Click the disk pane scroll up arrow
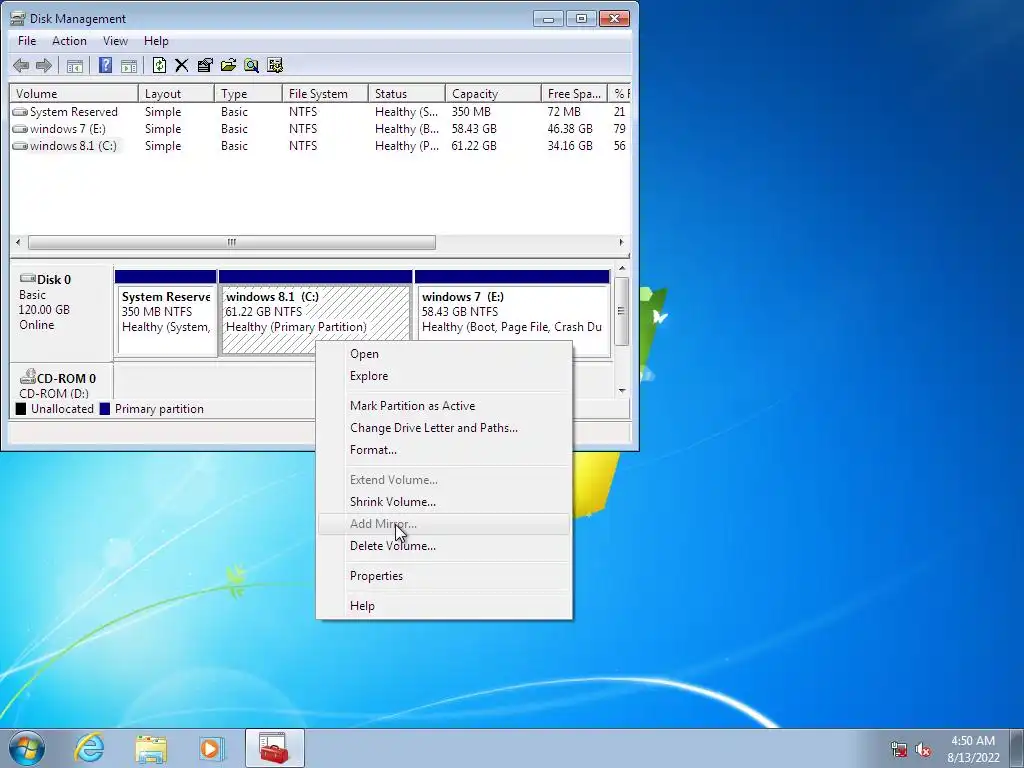Image resolution: width=1024 pixels, height=768 pixels. point(622,268)
